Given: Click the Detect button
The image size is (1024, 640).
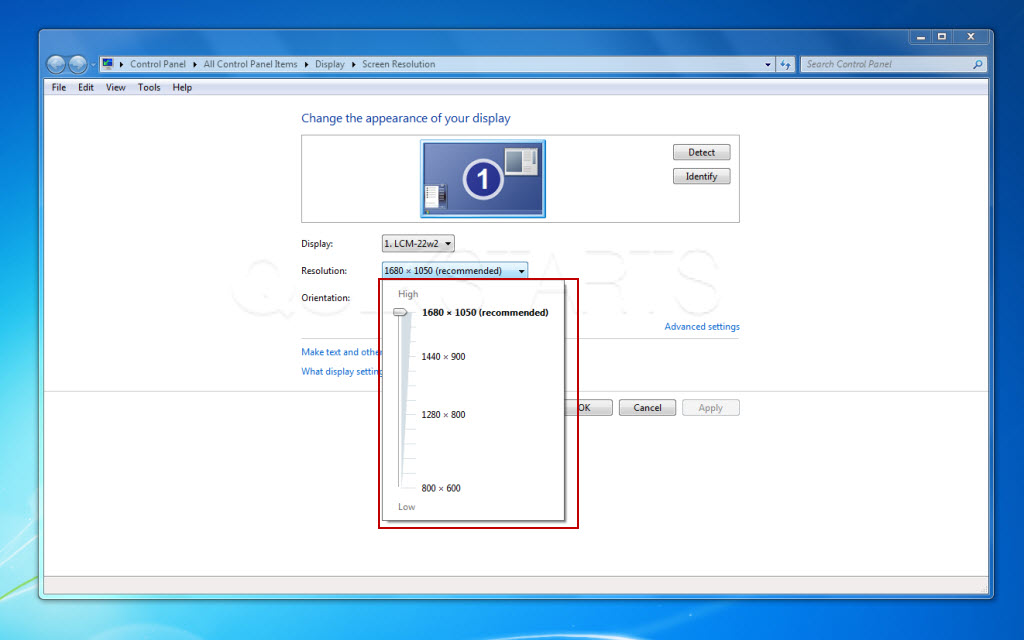Looking at the screenshot, I should click(701, 152).
